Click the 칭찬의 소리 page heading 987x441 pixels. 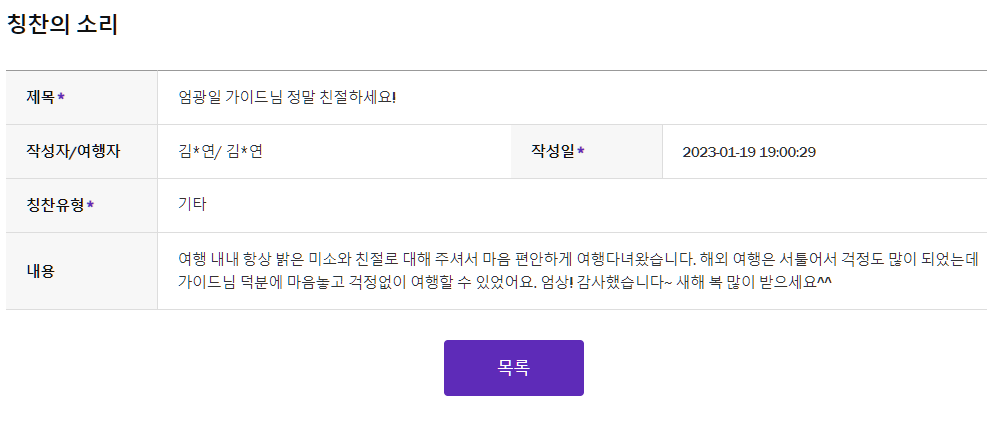pyautogui.click(x=62, y=25)
